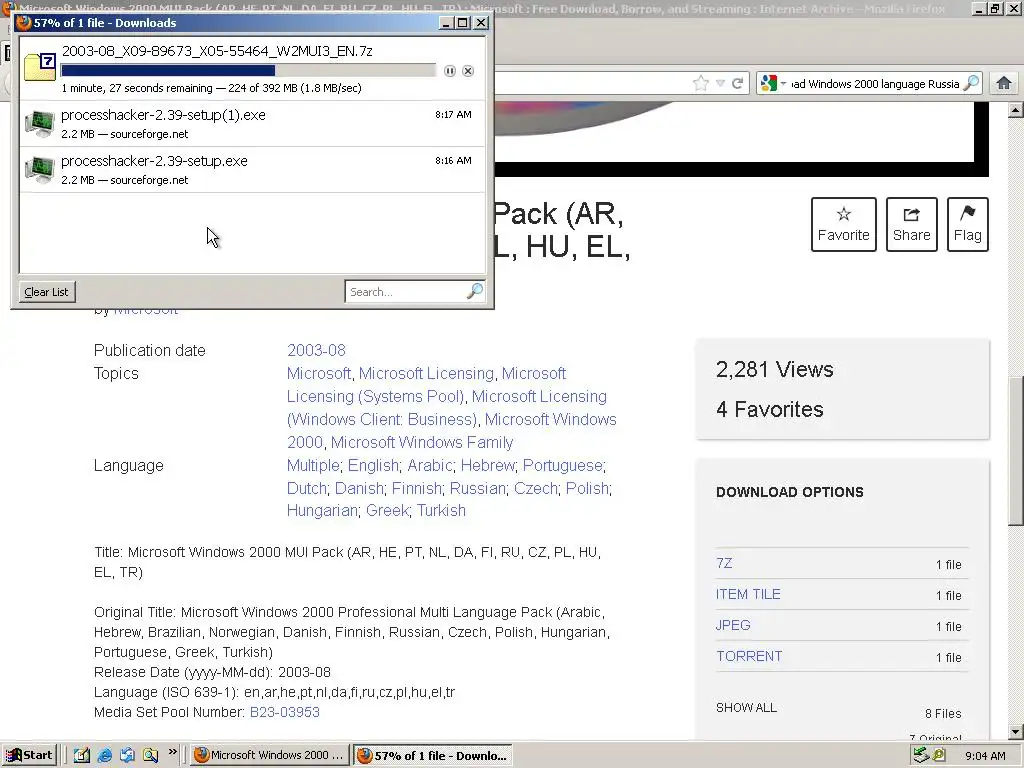1024x768 pixels.
Task: Click the 4 Favorites text
Action: coord(769,409)
